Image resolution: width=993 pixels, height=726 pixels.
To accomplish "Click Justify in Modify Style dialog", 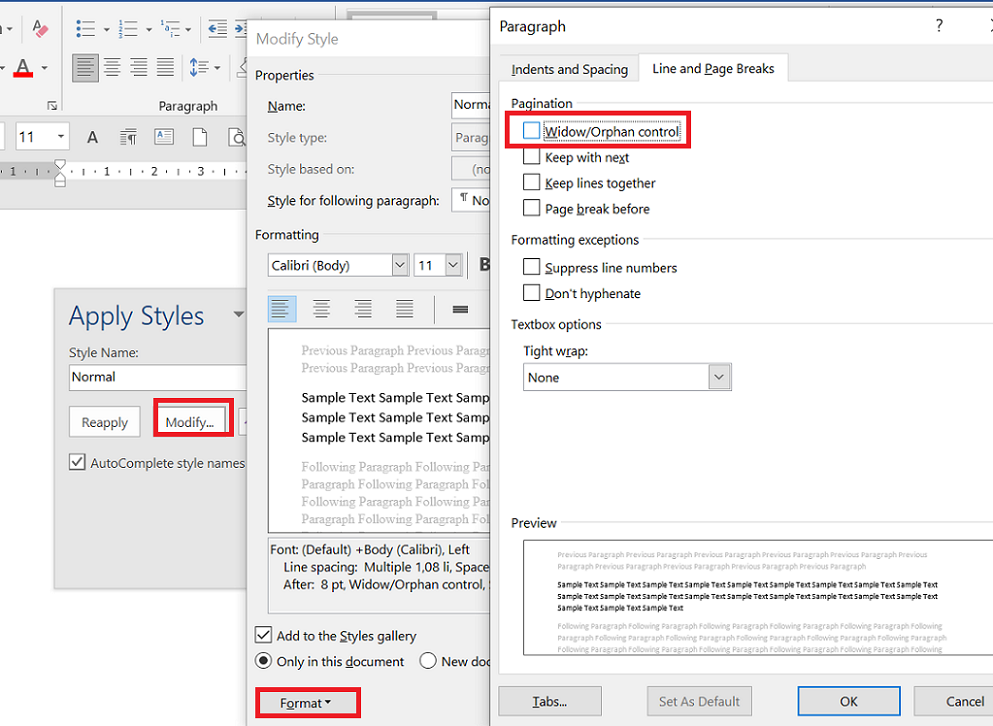I will 404,309.
